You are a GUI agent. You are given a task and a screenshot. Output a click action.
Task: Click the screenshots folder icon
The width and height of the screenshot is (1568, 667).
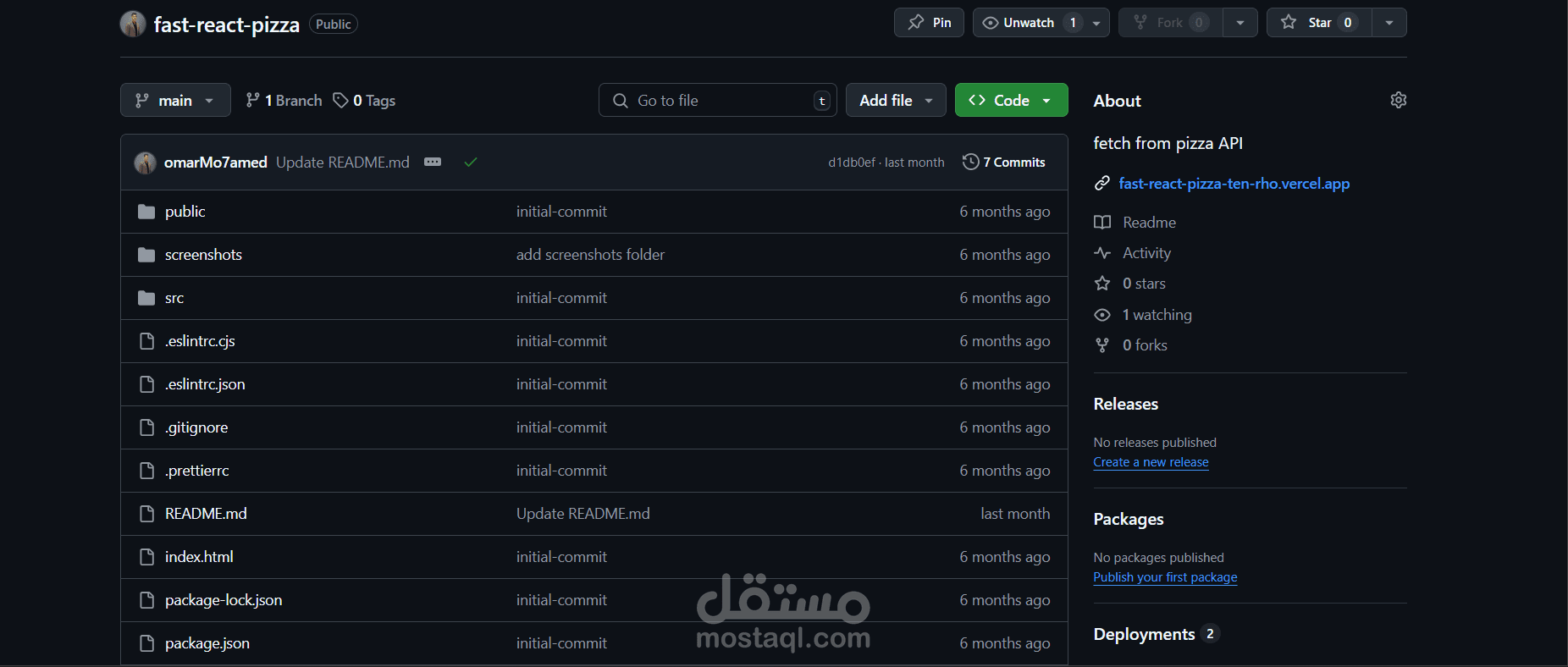[x=146, y=255]
